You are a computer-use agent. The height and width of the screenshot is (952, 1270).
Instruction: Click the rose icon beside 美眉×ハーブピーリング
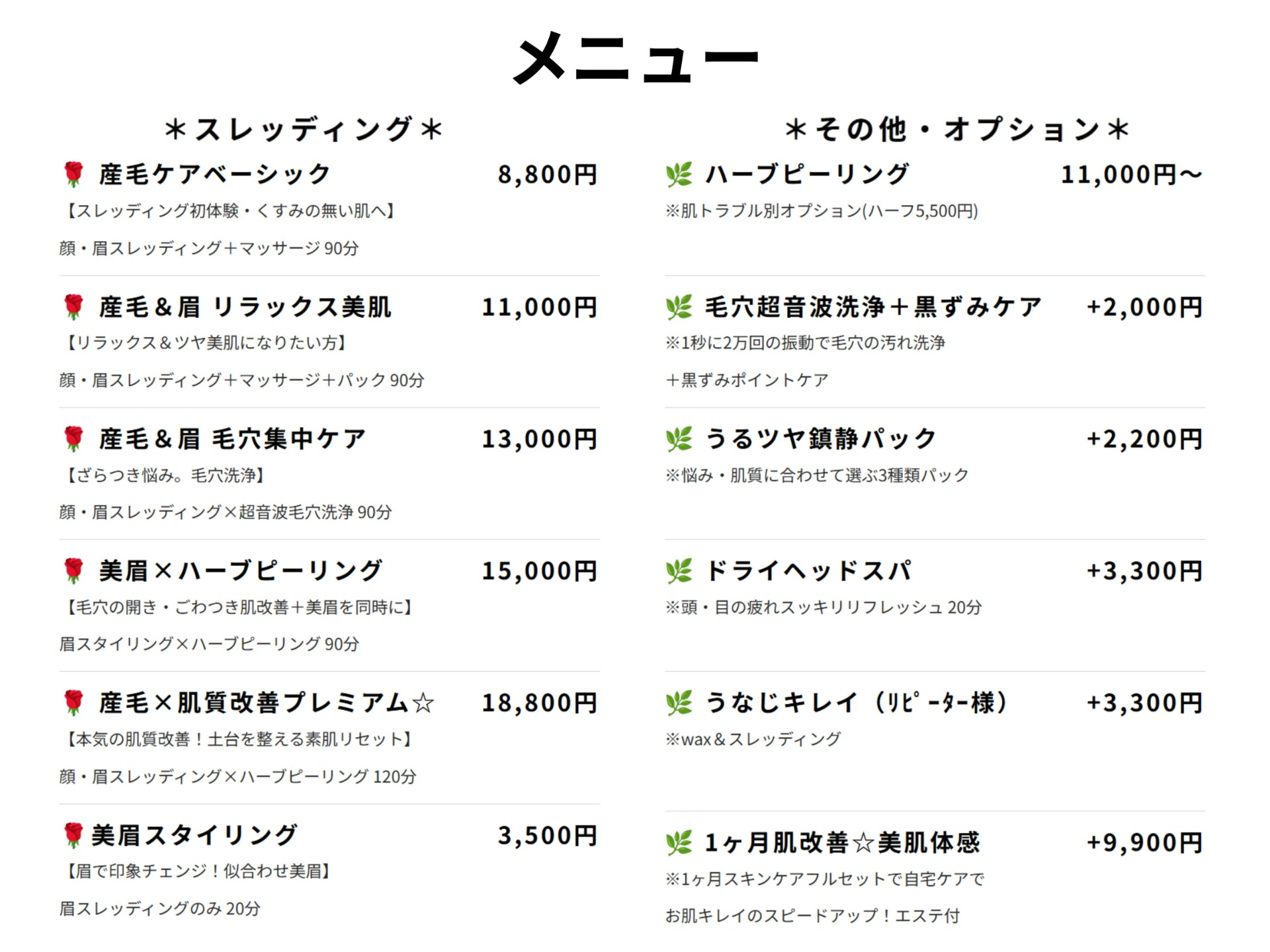coord(74,571)
